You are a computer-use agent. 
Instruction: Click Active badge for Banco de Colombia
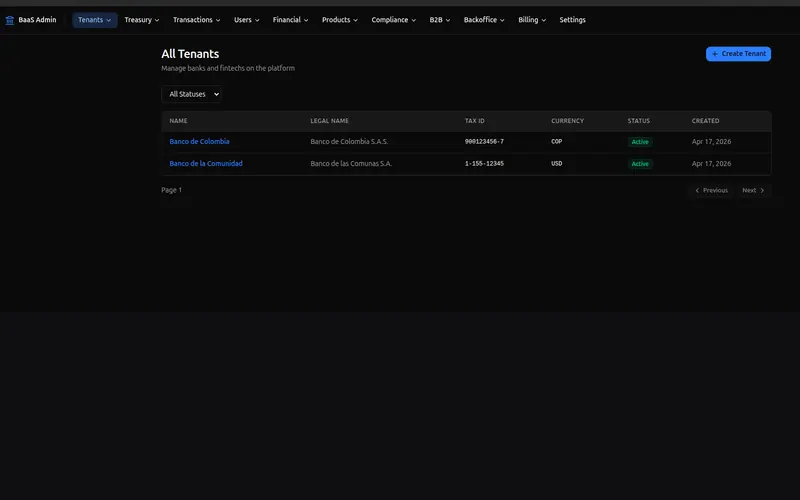640,142
